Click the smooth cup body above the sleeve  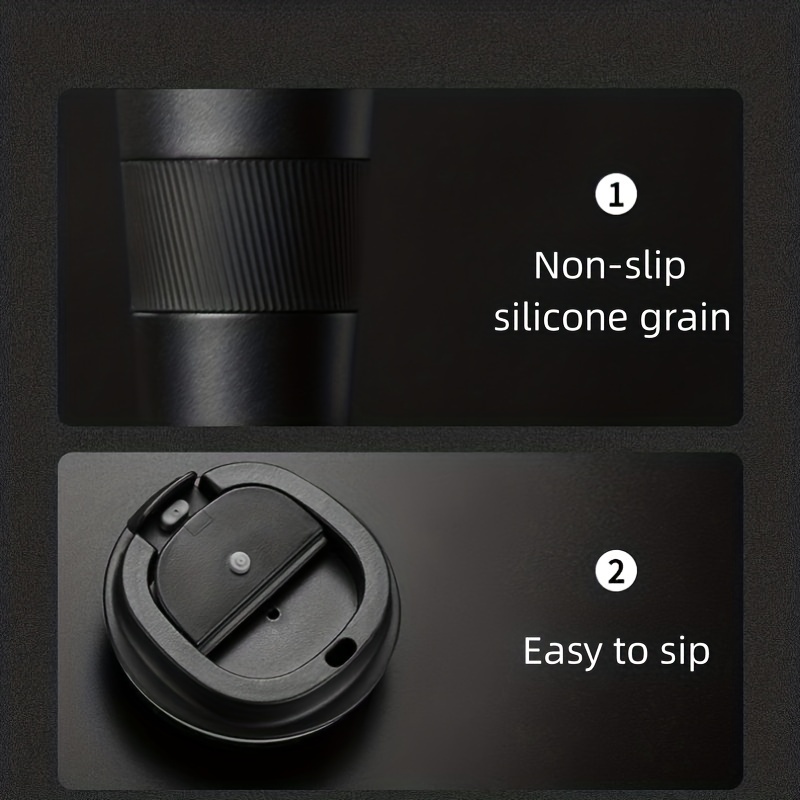click(x=244, y=124)
